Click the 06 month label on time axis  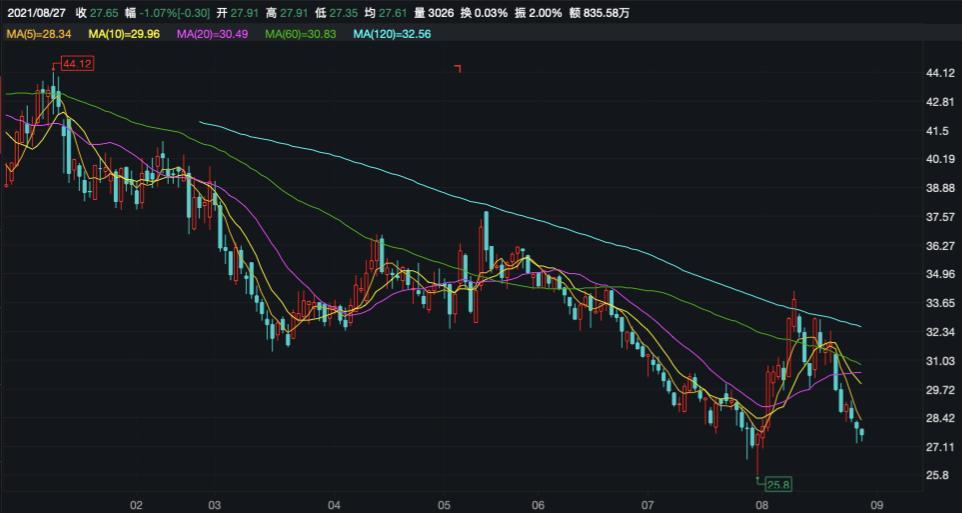pos(538,504)
